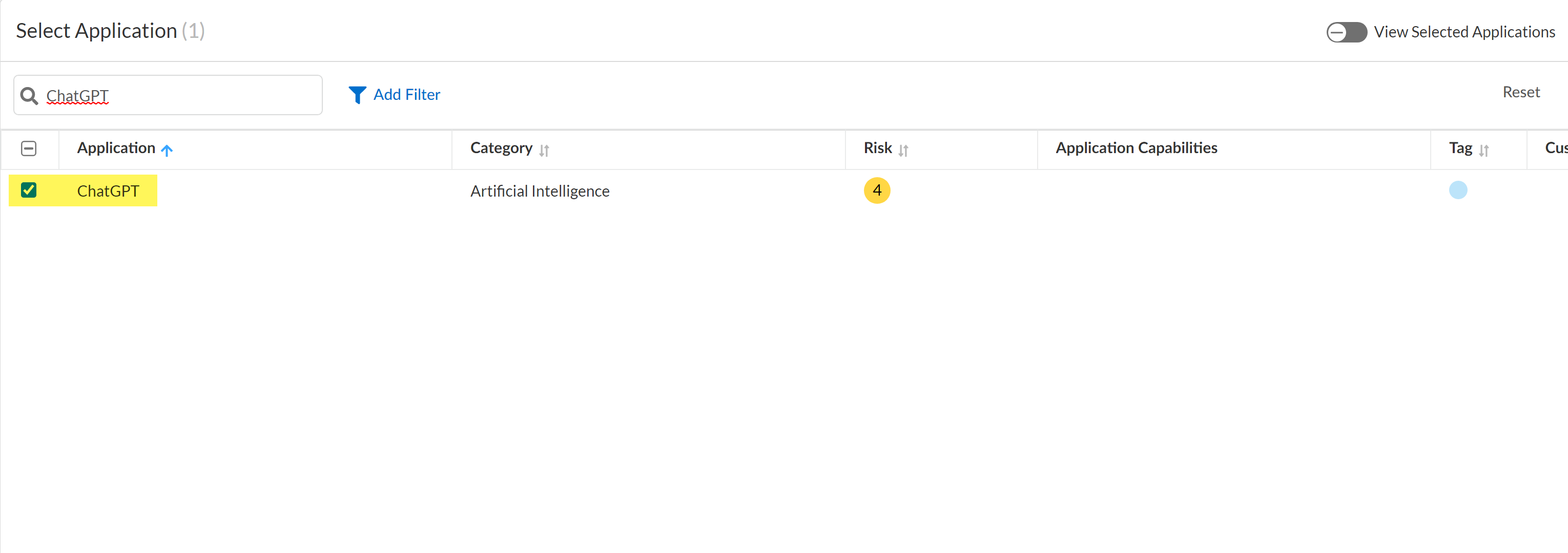
Task: Click the Add Filter link
Action: [x=407, y=95]
